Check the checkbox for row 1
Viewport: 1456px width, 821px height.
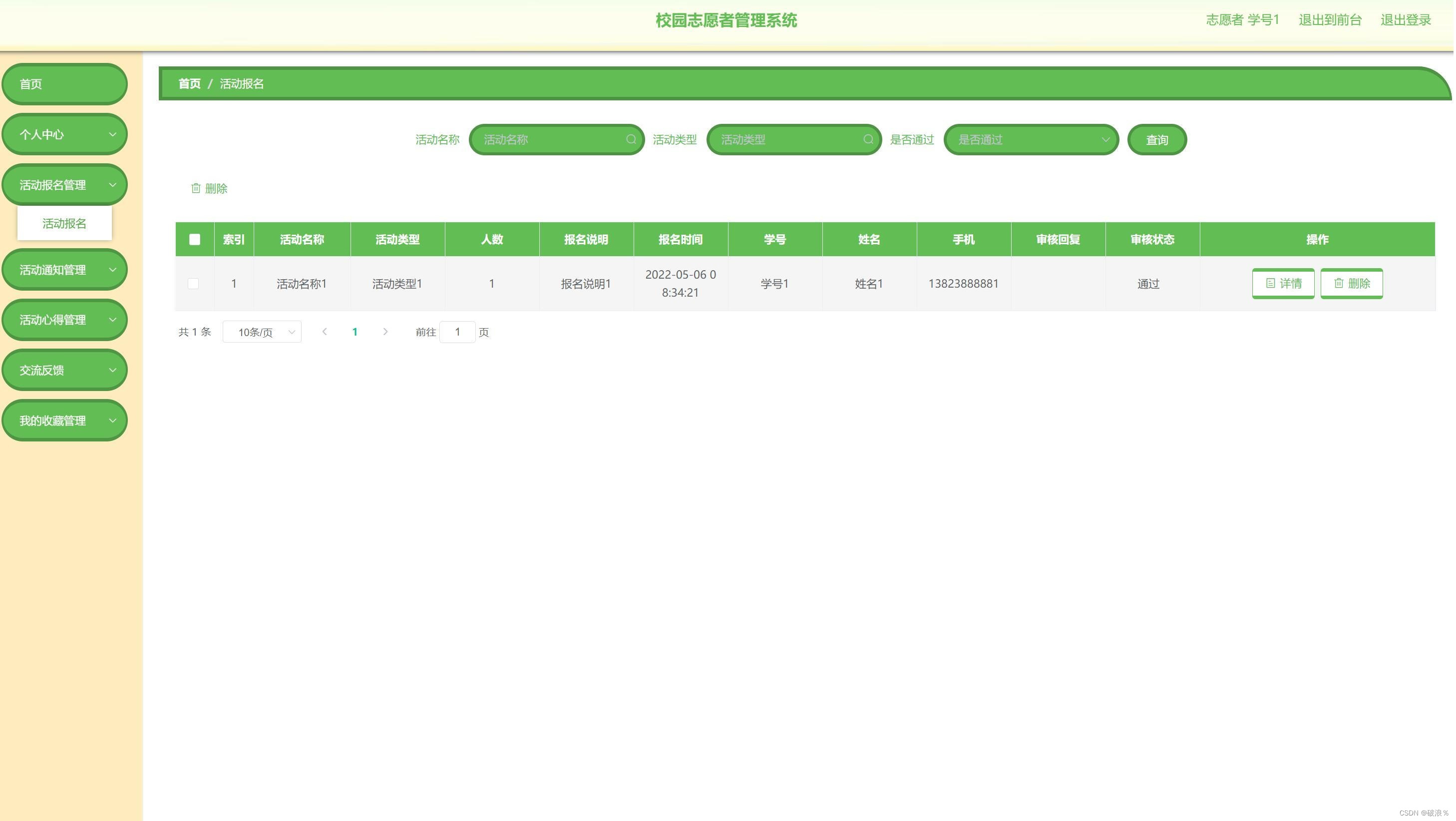coord(193,283)
